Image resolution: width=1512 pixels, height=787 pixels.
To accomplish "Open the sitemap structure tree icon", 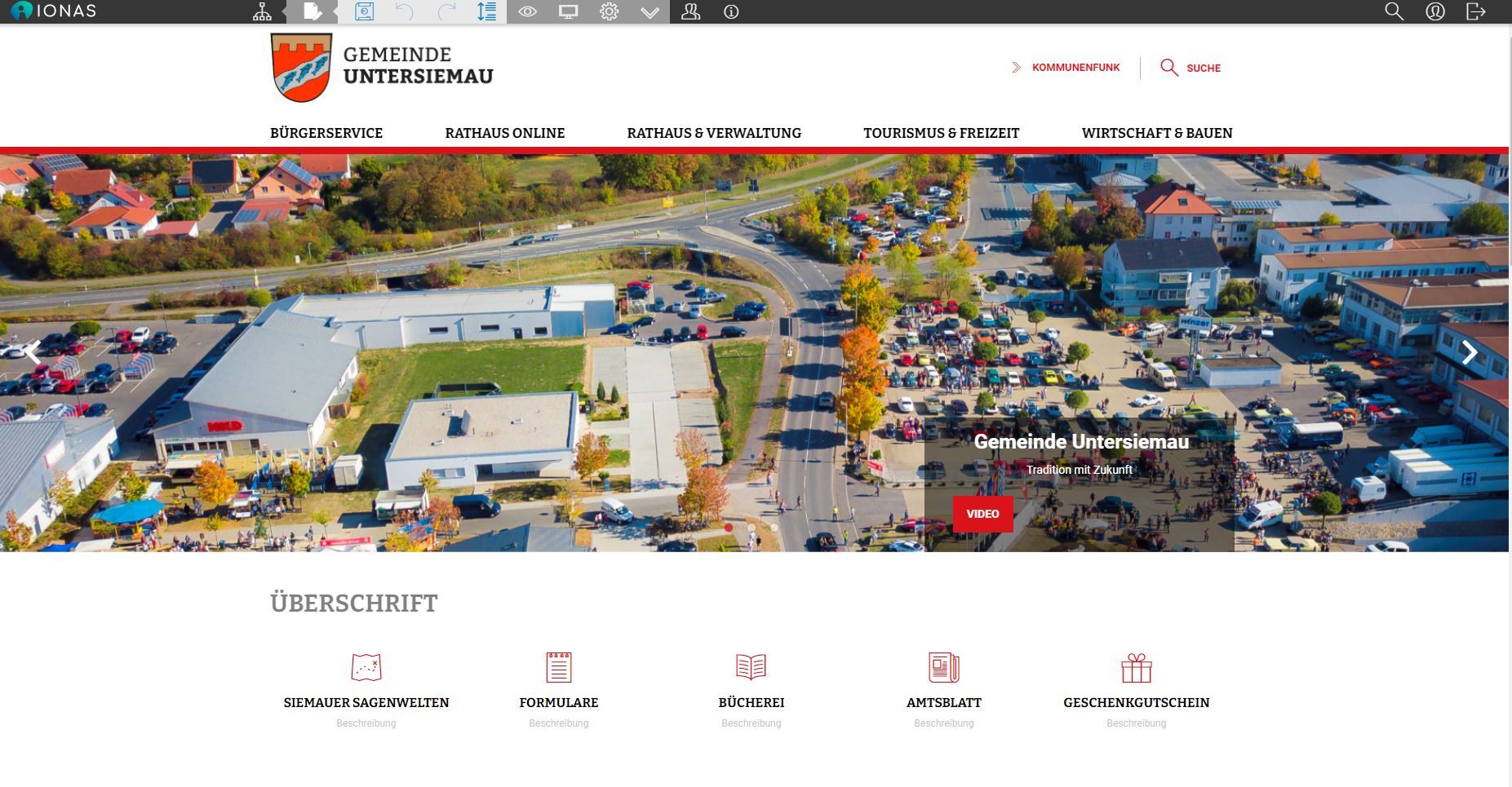I will click(x=262, y=11).
